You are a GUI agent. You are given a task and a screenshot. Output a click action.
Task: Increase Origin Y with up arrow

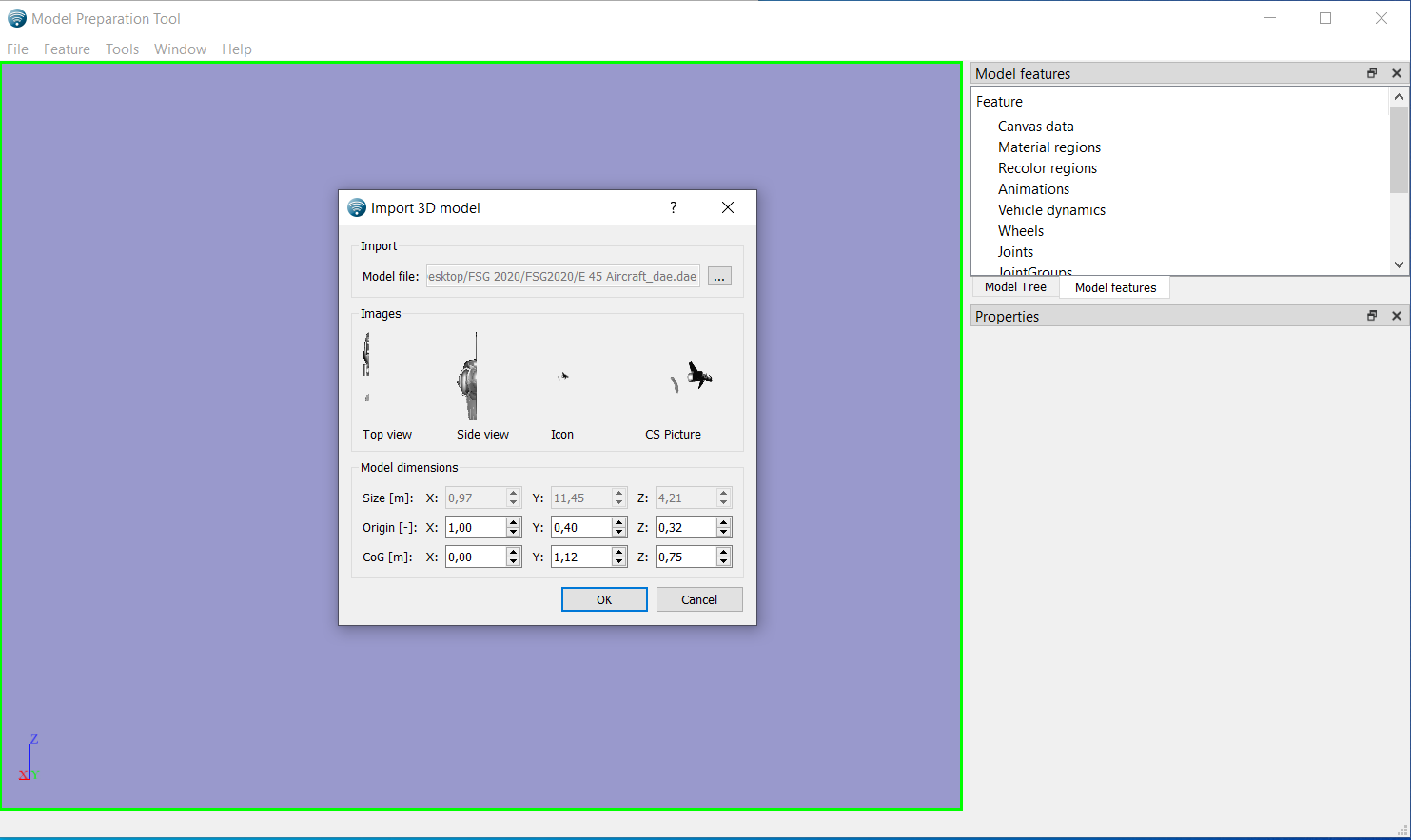tap(619, 522)
